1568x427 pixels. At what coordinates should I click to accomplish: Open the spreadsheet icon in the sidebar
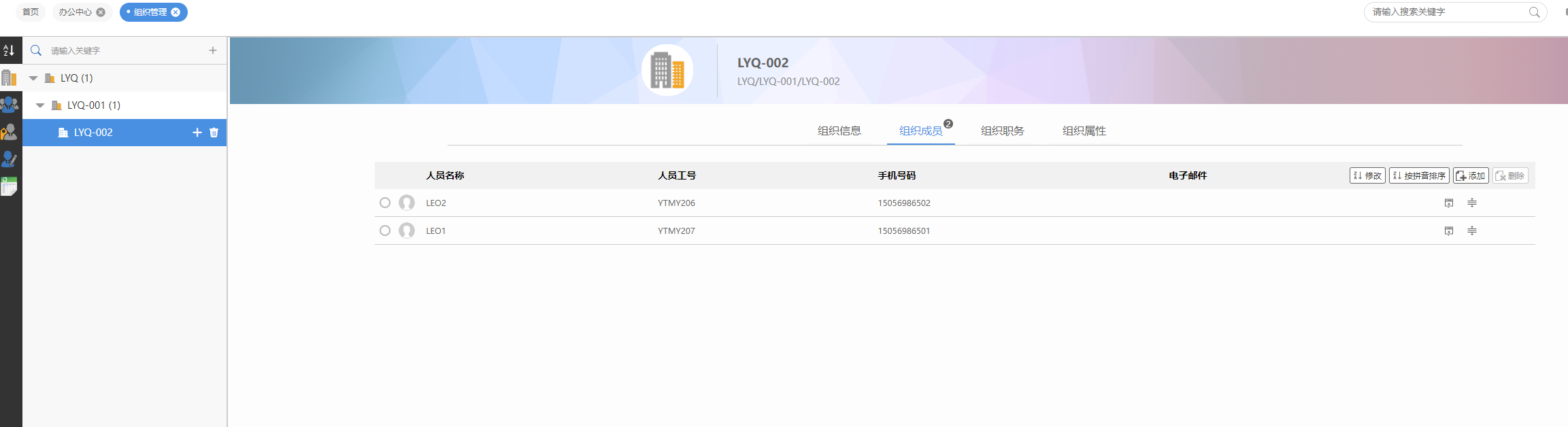tap(10, 186)
